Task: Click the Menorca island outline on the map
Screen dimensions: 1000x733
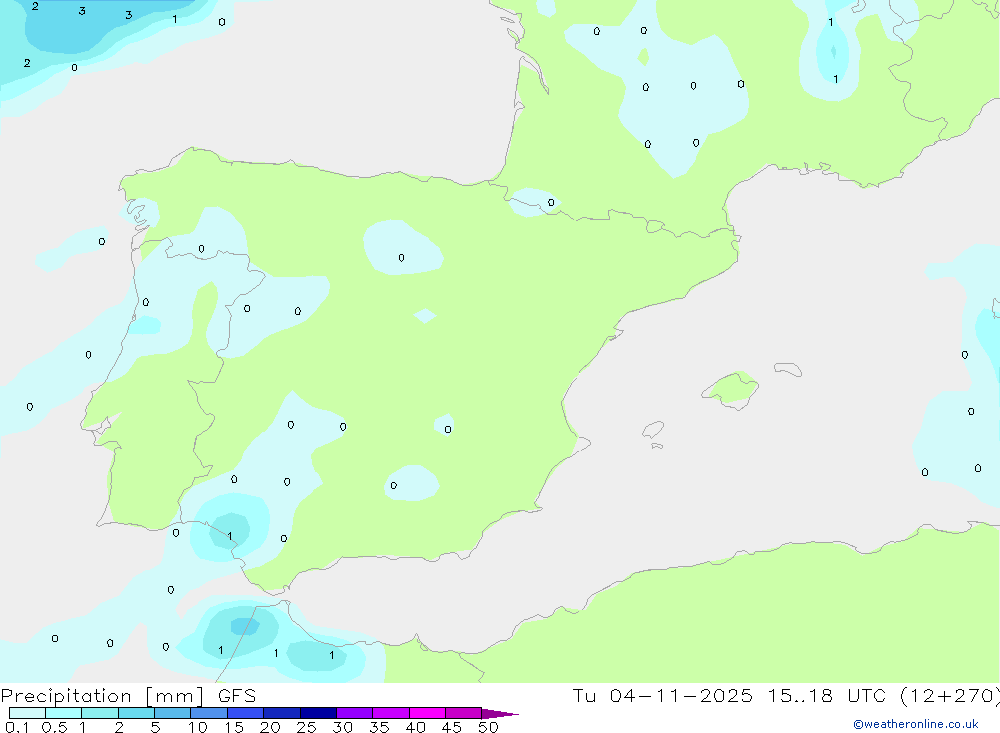Action: point(788,369)
